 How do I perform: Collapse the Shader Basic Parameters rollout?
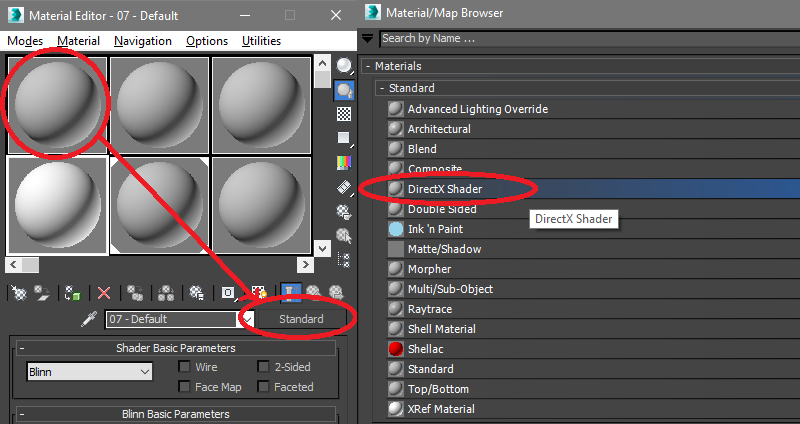[21, 348]
